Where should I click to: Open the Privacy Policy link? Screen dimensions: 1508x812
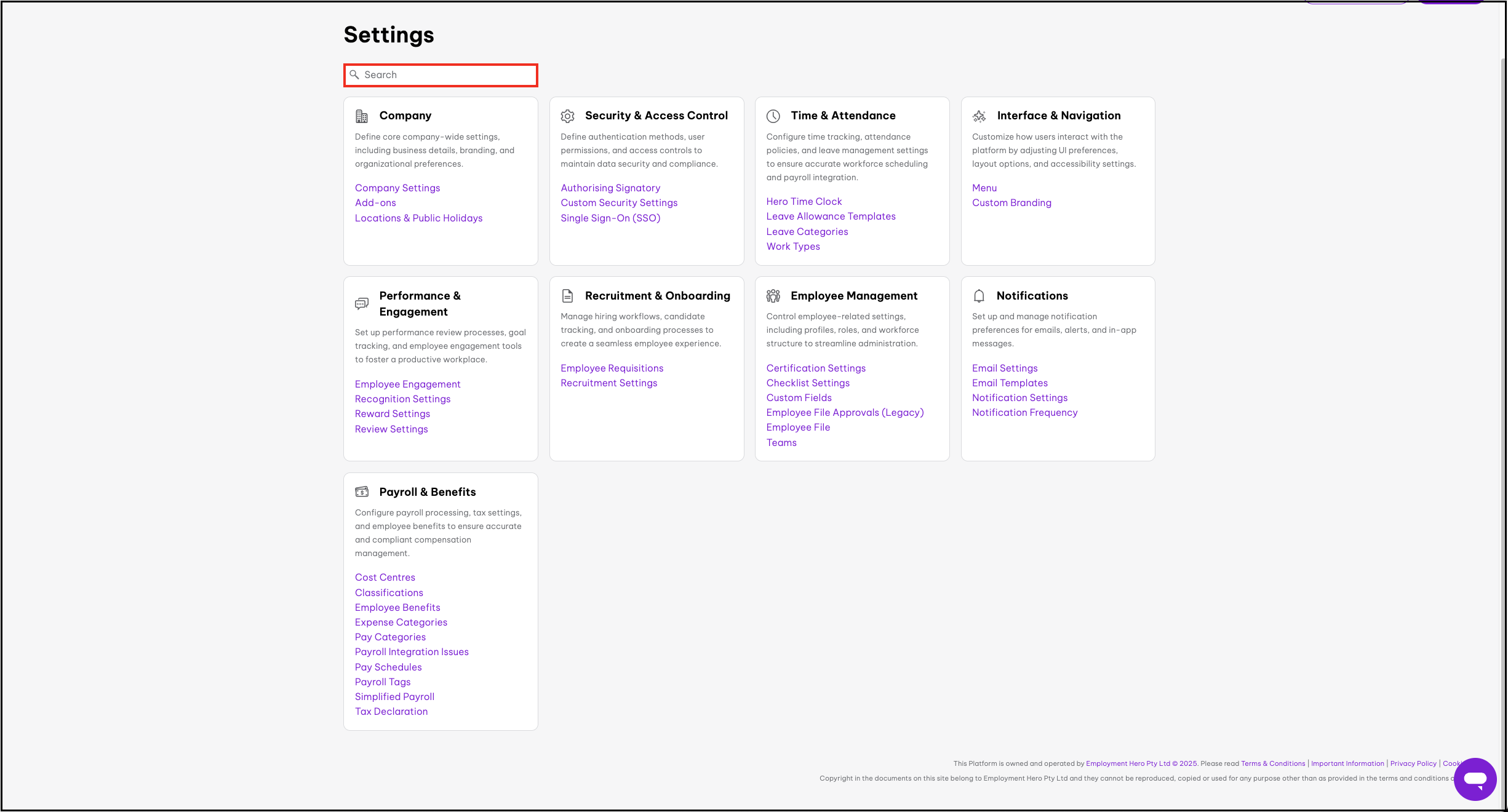click(1413, 763)
